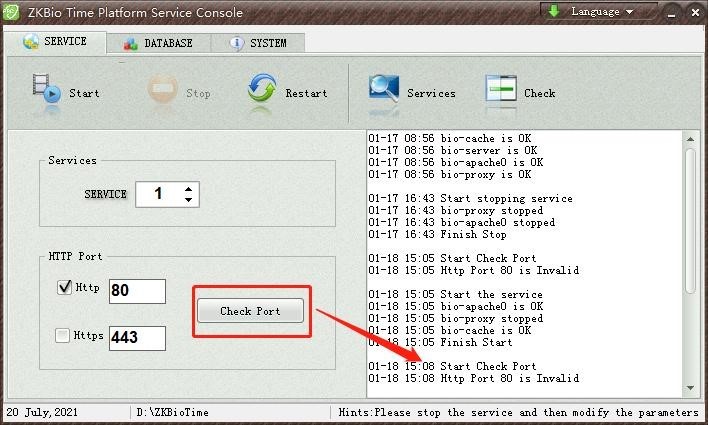Viewport: 708px width, 425px height.
Task: Click the ZKBio app logo in title bar
Action: point(13,12)
